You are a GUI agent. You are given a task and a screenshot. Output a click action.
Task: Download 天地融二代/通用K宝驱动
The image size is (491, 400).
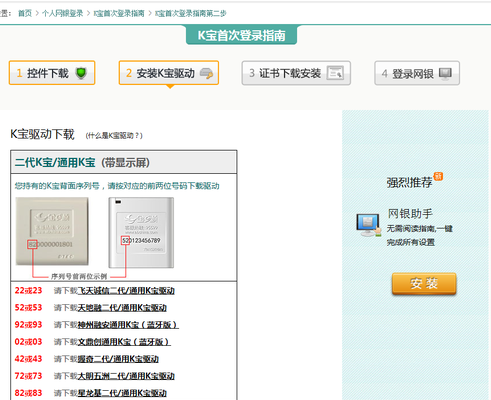(x=122, y=308)
